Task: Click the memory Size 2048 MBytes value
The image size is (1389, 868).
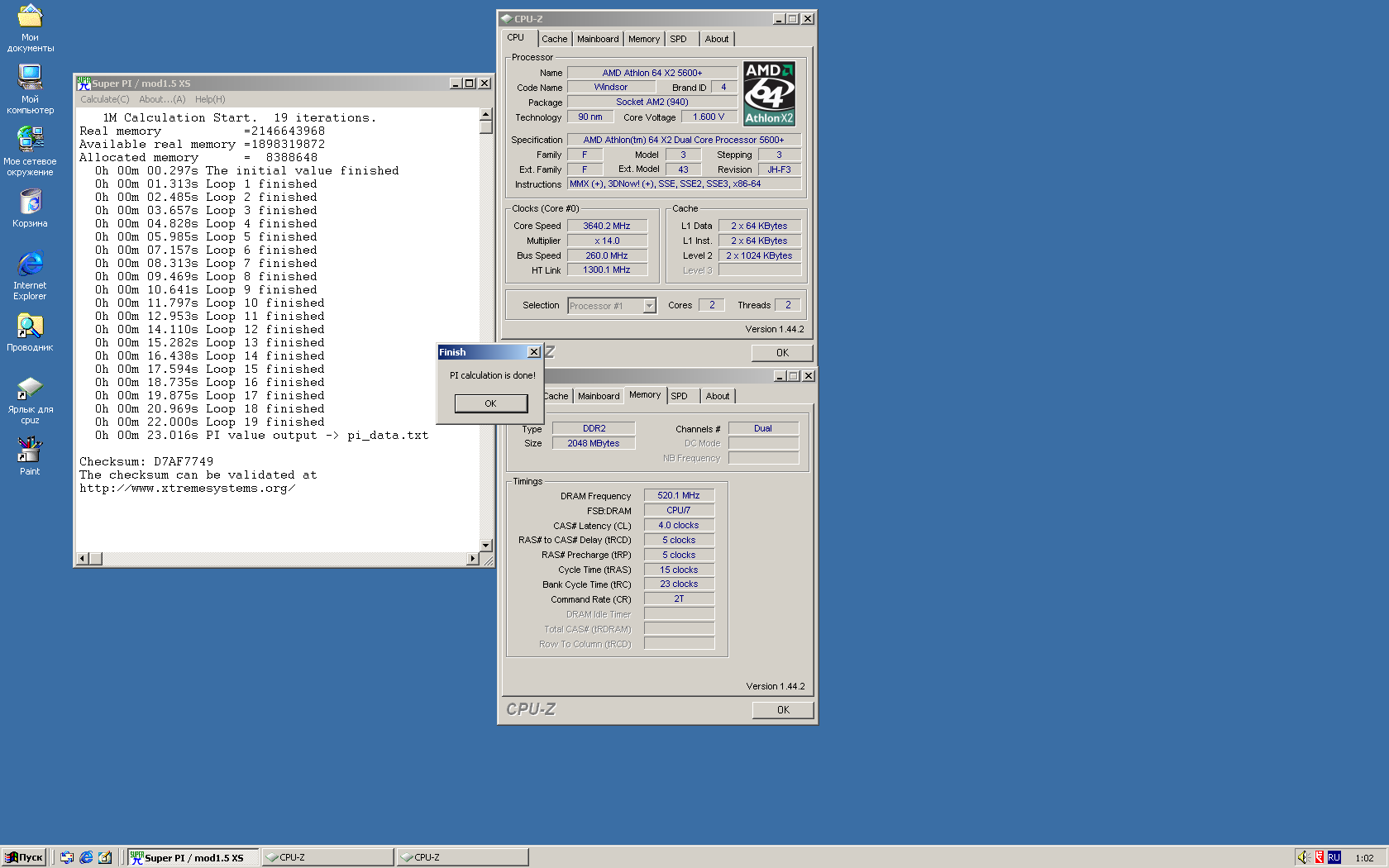Action: point(594,443)
